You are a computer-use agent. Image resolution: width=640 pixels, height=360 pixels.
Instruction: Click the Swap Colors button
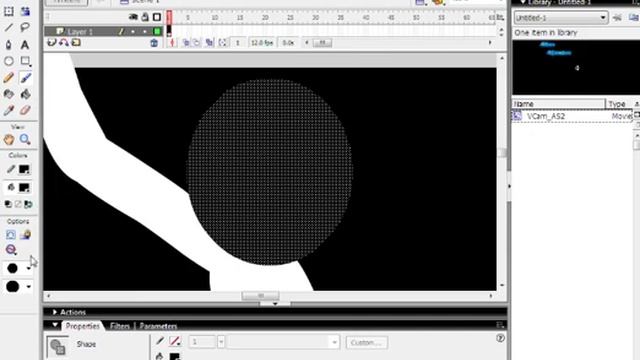click(x=28, y=204)
